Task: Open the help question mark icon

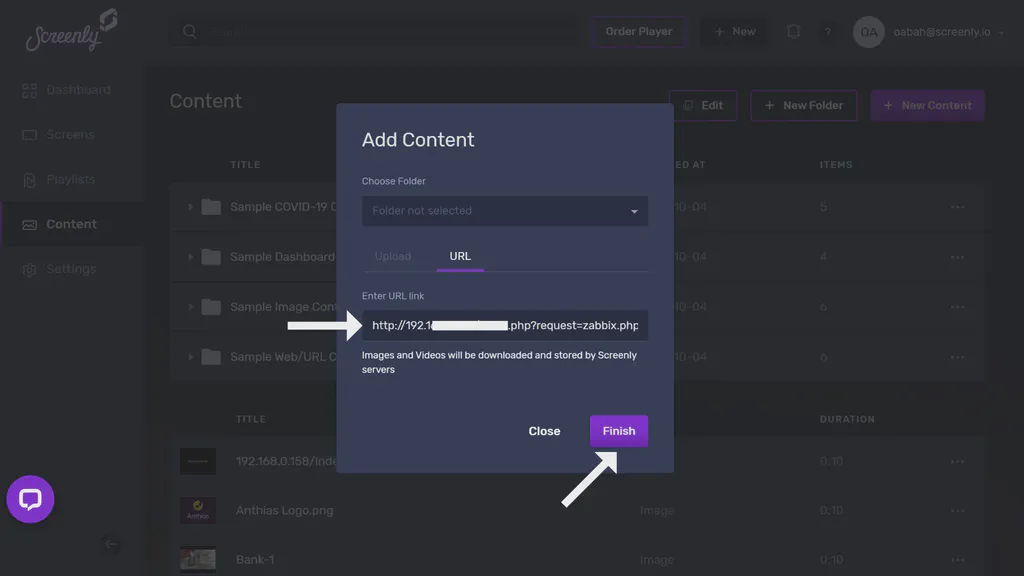Action: (x=828, y=31)
